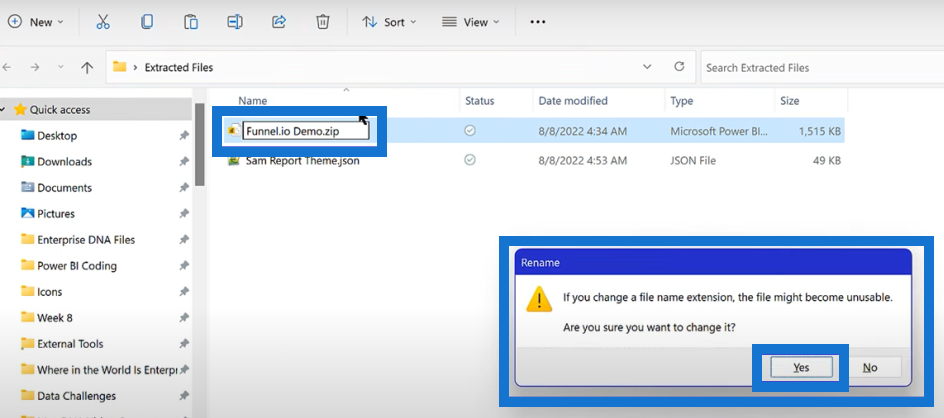This screenshot has width=944, height=418.
Task: Open Desktop in Quick access
Action: (x=57, y=136)
